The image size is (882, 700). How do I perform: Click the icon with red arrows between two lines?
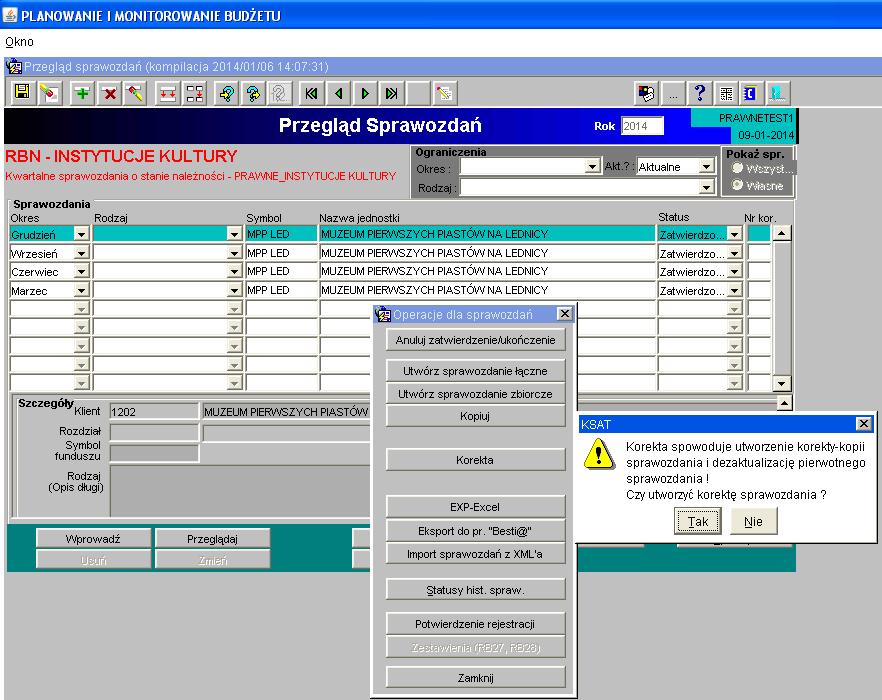168,92
